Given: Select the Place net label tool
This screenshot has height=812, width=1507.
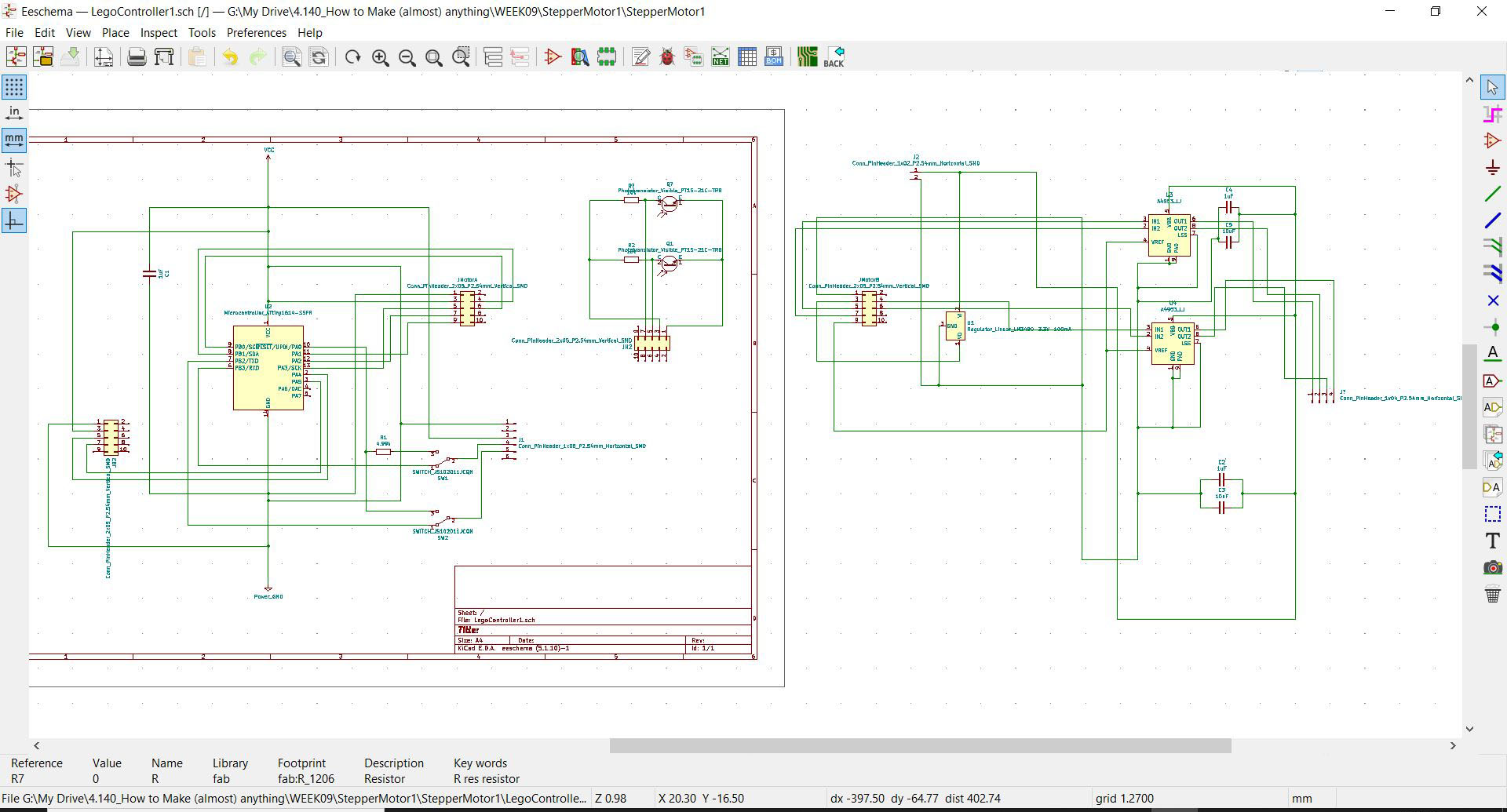Looking at the screenshot, I should click(1492, 354).
